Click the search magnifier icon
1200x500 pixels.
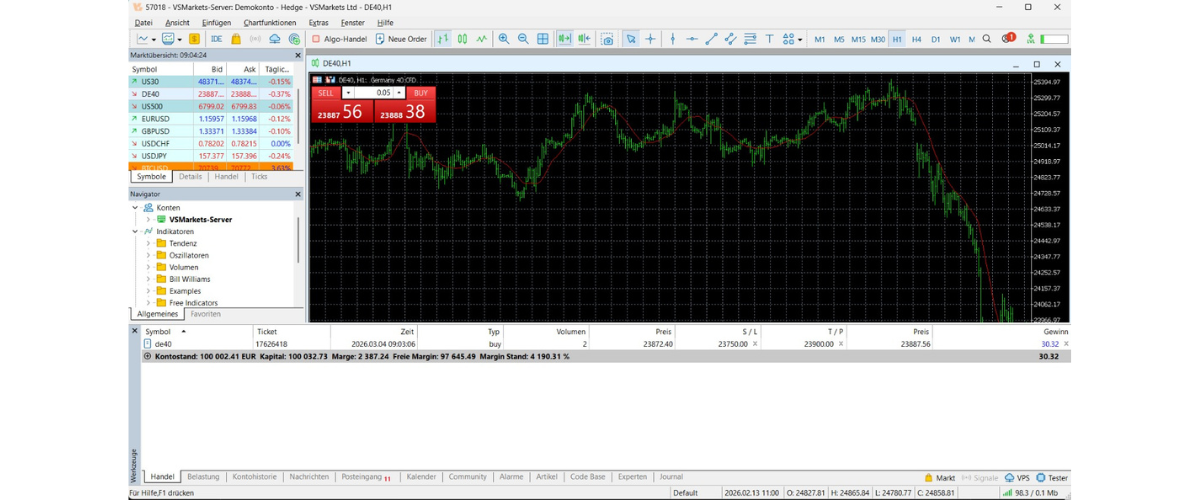(x=987, y=39)
